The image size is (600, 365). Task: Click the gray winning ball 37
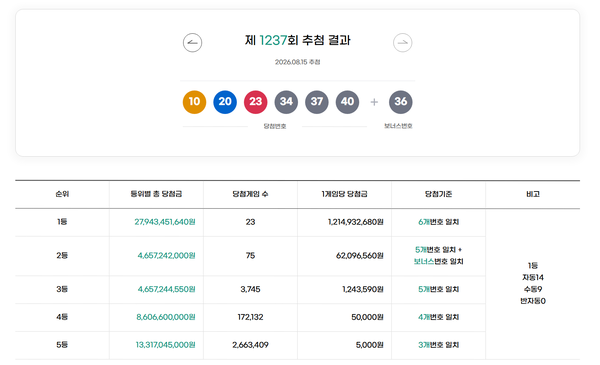[317, 102]
